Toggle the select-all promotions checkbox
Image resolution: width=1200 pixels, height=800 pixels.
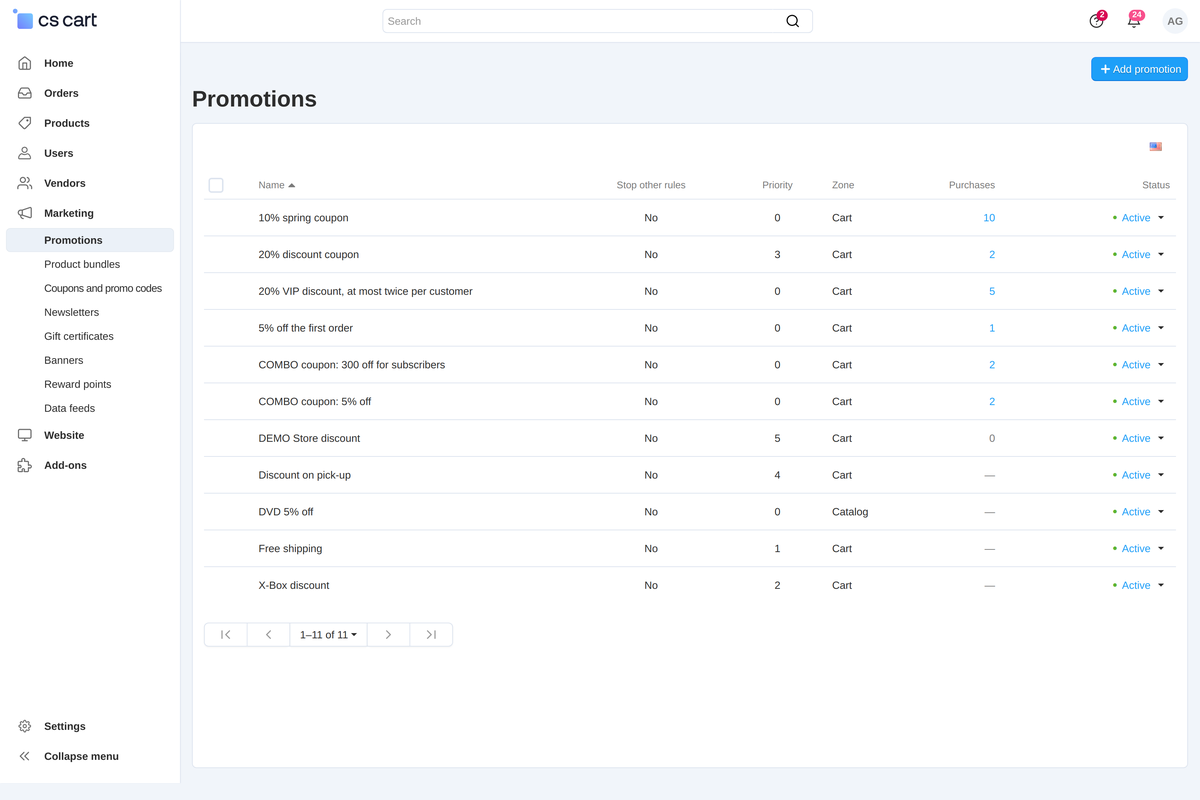point(216,185)
